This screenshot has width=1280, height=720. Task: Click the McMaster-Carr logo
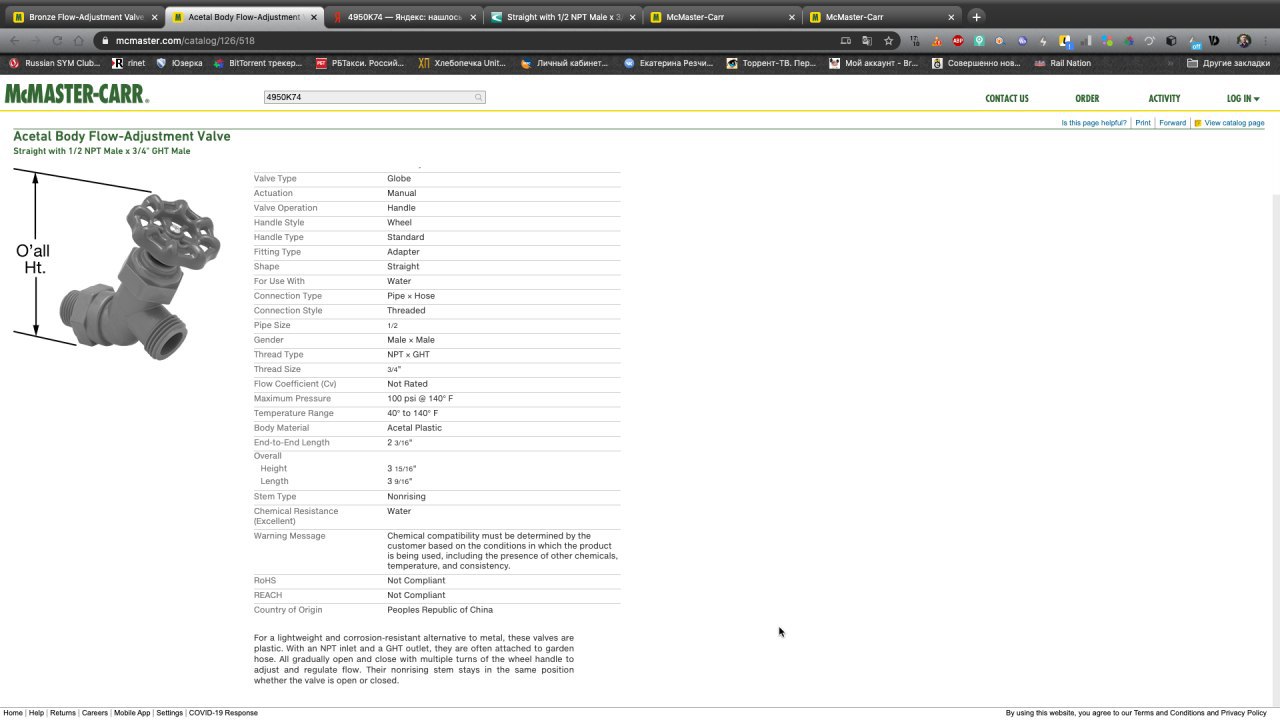[x=76, y=94]
